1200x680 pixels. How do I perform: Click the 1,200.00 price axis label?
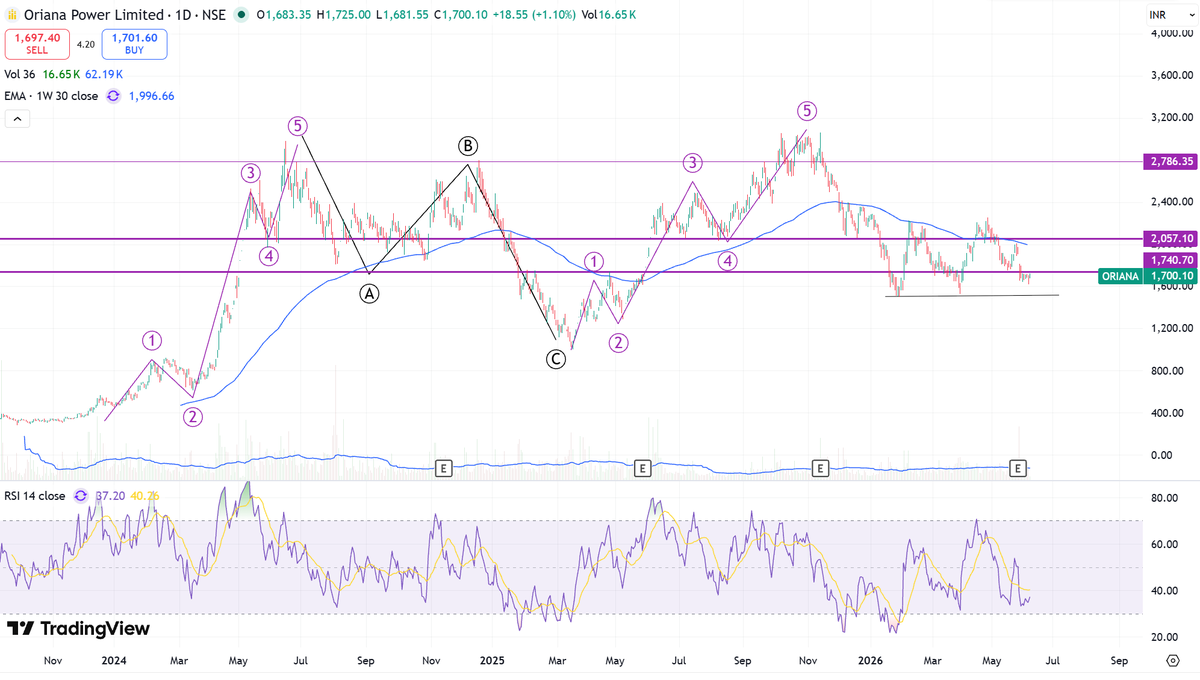pos(1170,329)
